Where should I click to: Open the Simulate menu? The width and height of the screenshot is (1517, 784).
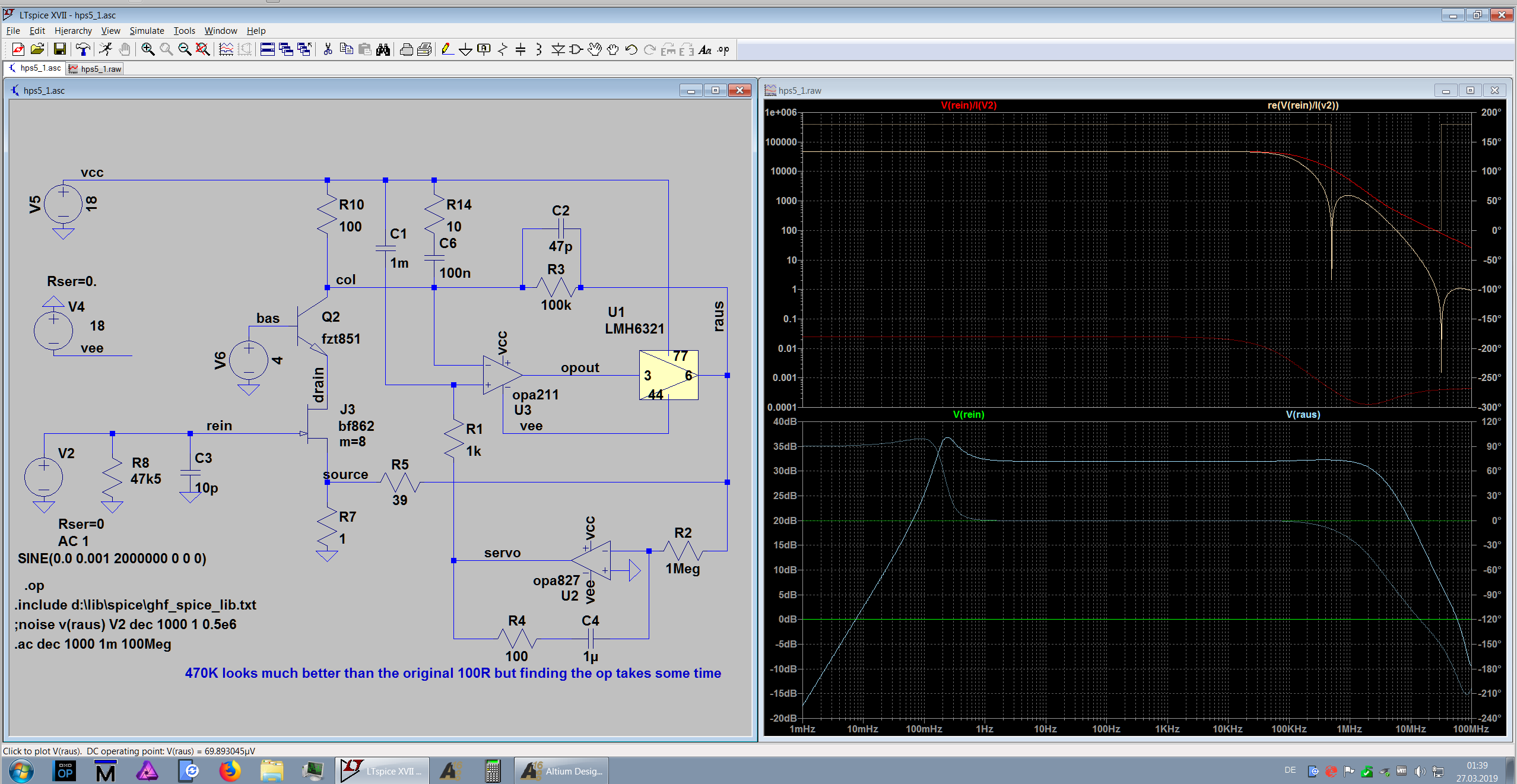coord(147,30)
